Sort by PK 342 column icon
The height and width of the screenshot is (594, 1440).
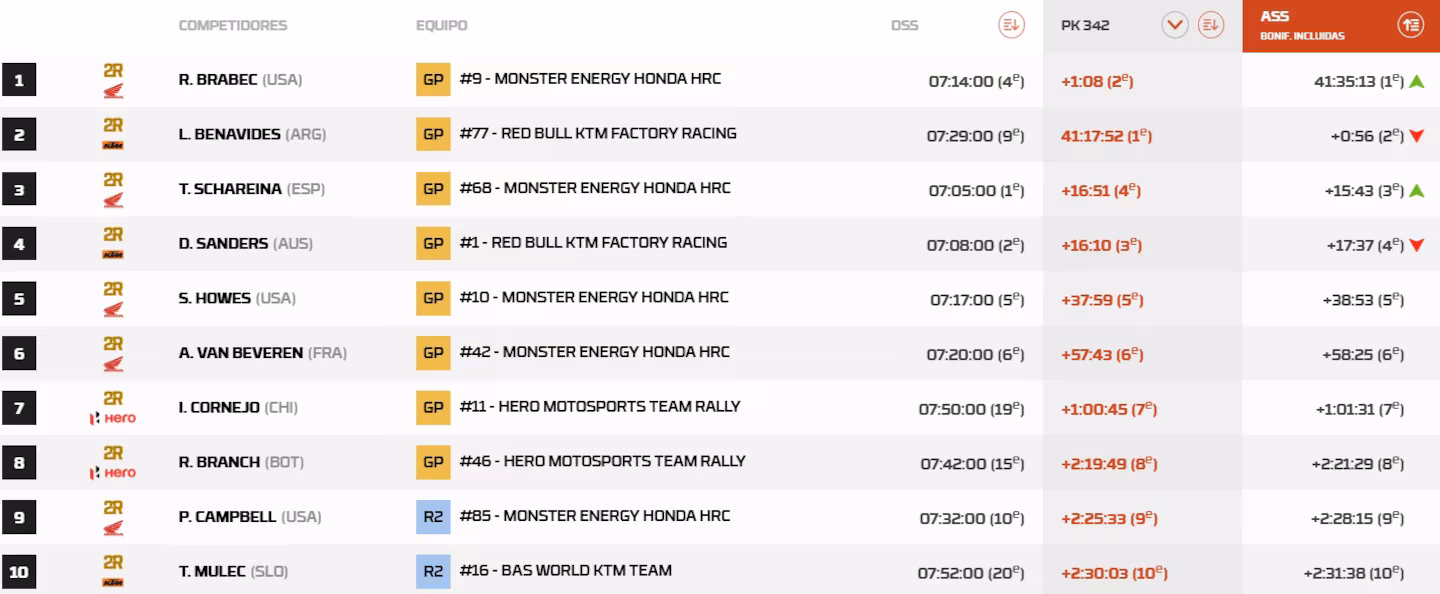[1211, 26]
